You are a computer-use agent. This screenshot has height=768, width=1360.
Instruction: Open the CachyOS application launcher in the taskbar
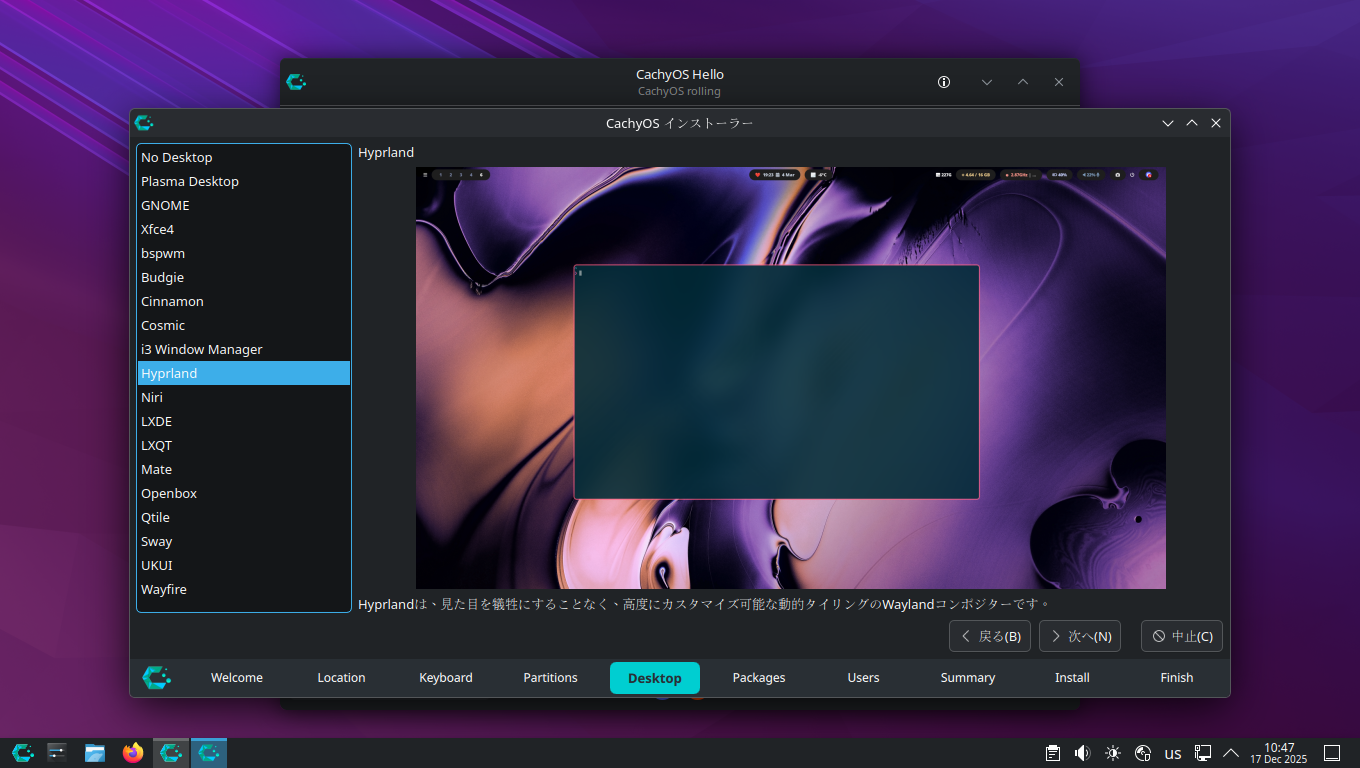(23, 753)
